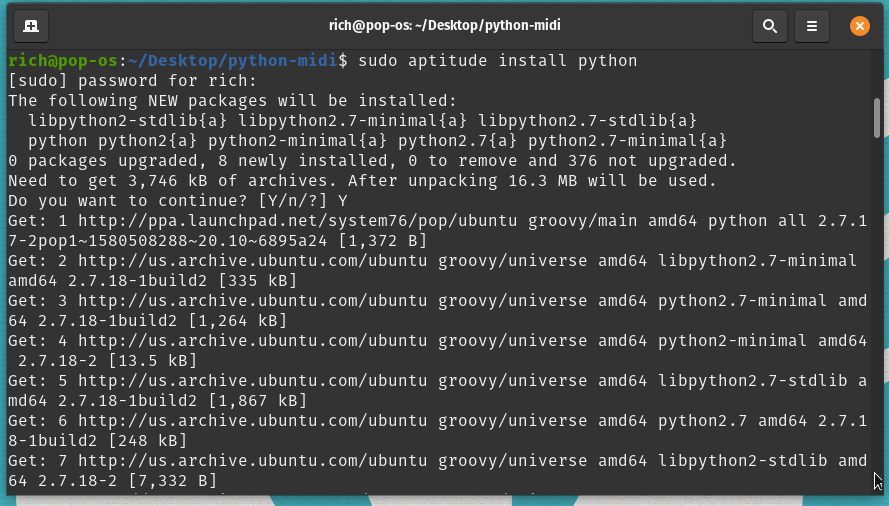Screen dimensions: 889x506
Task: Click 'Need to get 3,746 kB of archives' line
Action: tap(362, 181)
